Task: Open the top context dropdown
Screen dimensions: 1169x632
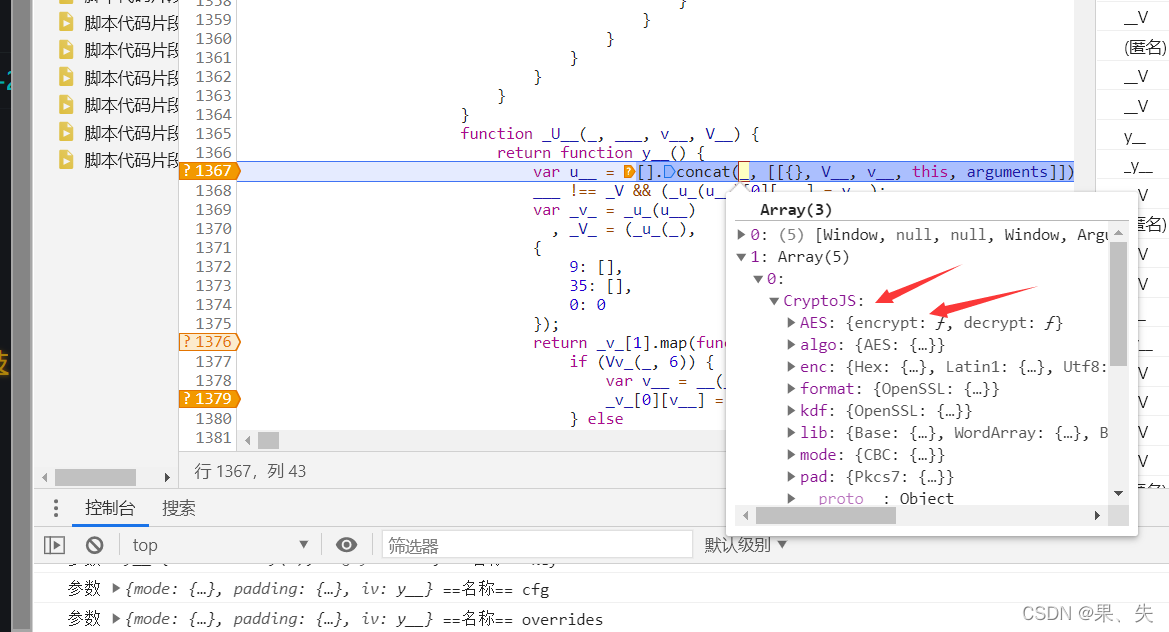Action: 220,545
